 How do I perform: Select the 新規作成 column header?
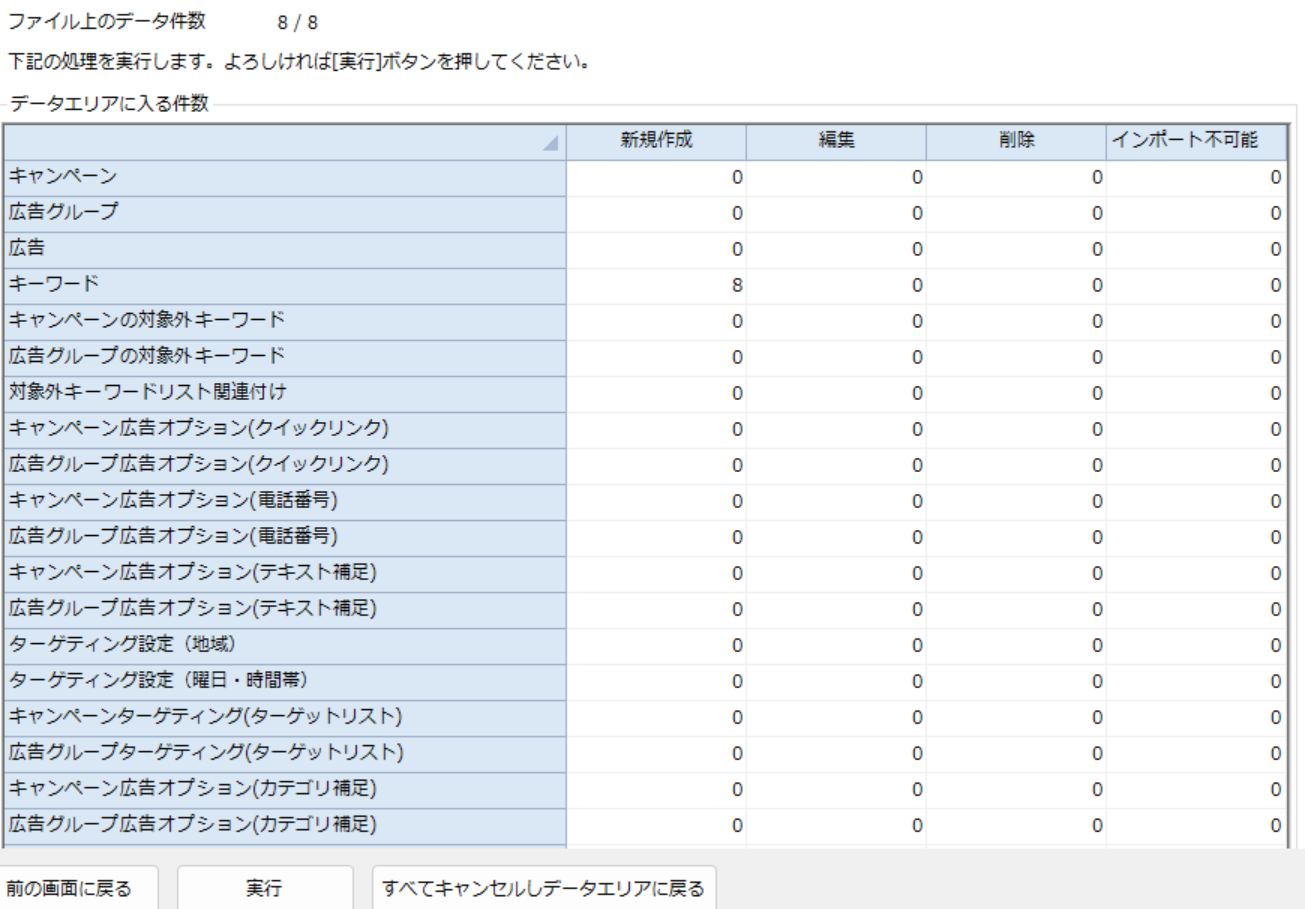[656, 142]
